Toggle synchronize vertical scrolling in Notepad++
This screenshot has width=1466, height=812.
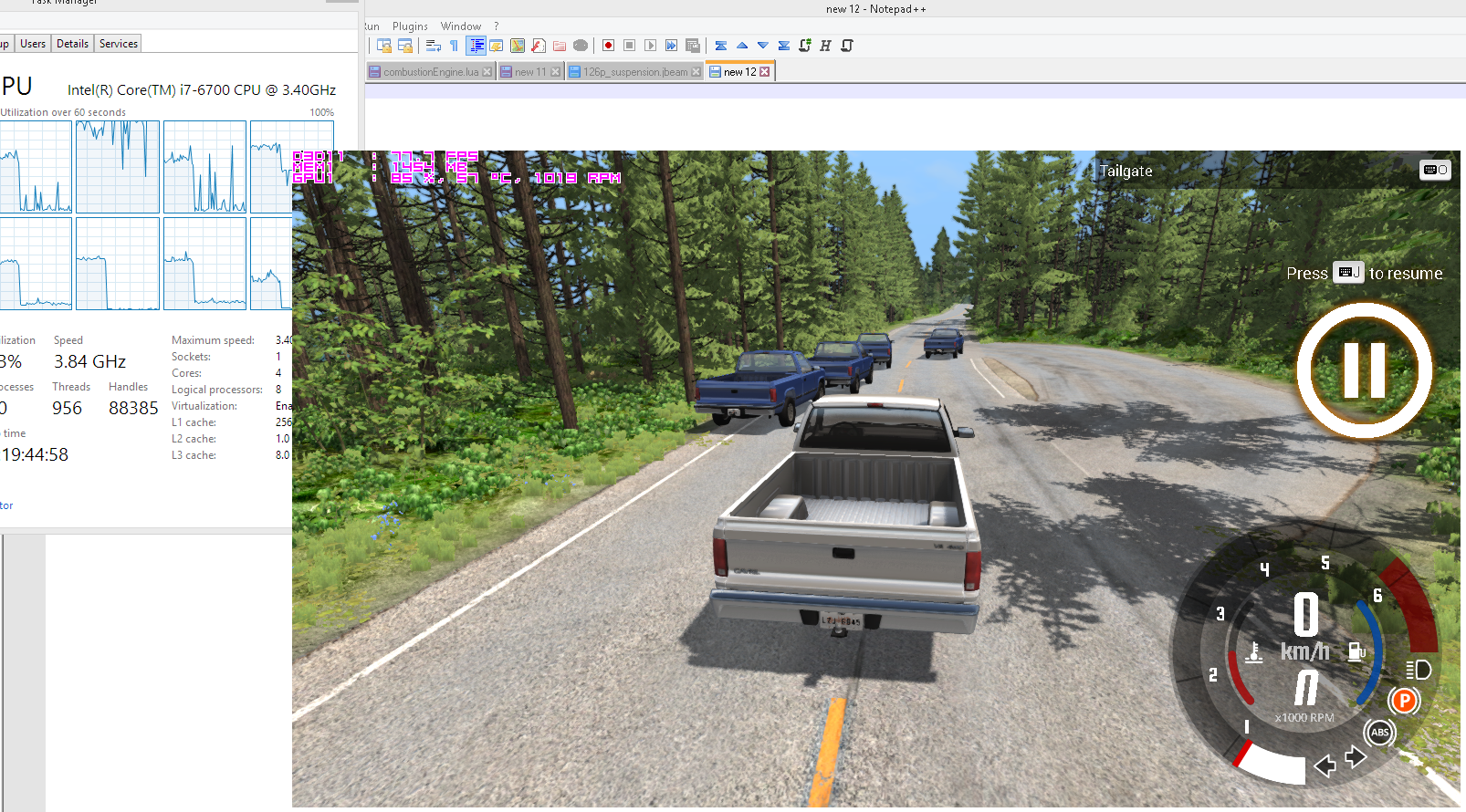[x=384, y=46]
